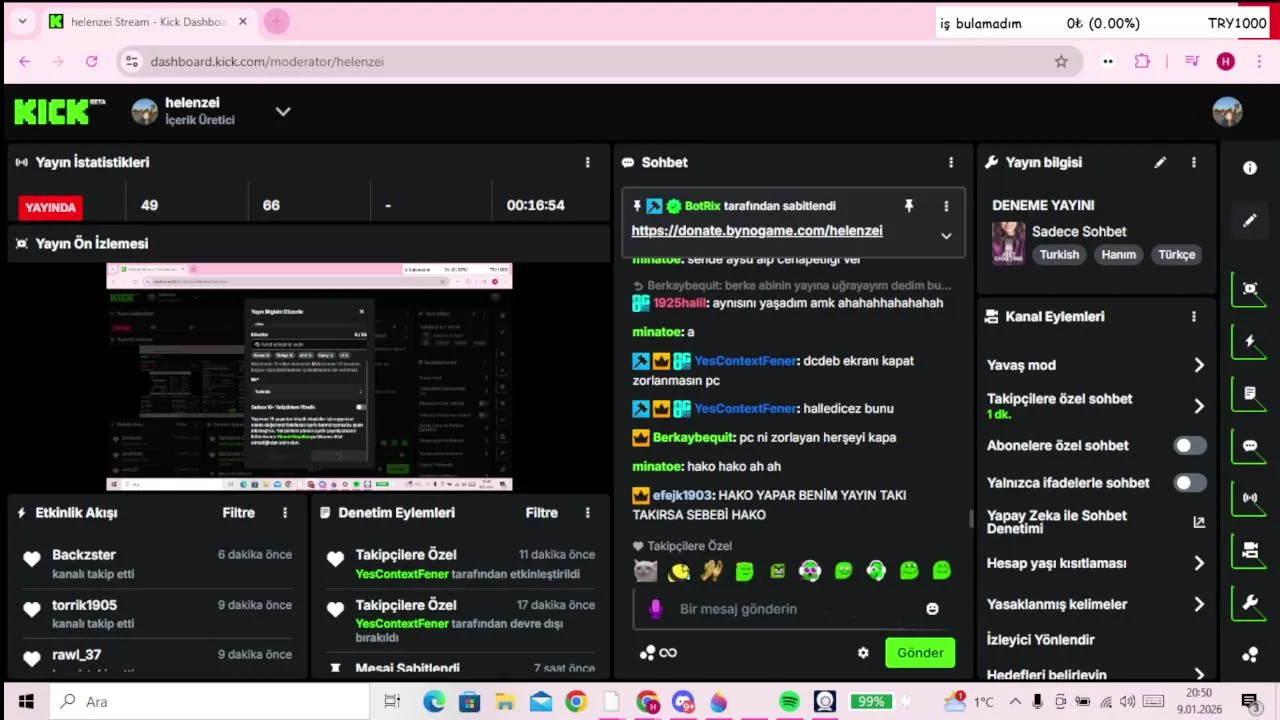Image resolution: width=1280 pixels, height=720 pixels.
Task: Open Yapay Zeka ile Sohbet Denetimi
Action: [1096, 522]
